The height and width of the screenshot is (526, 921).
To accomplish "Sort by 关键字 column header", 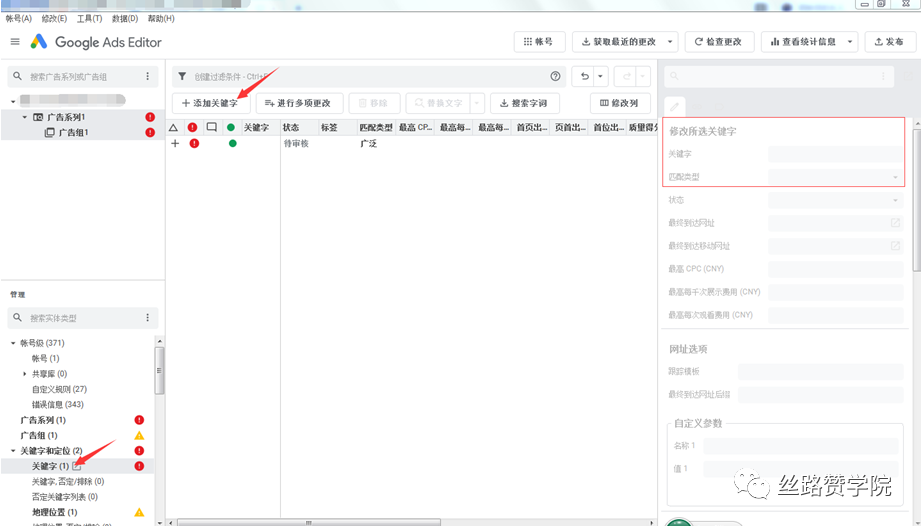I will (x=257, y=127).
